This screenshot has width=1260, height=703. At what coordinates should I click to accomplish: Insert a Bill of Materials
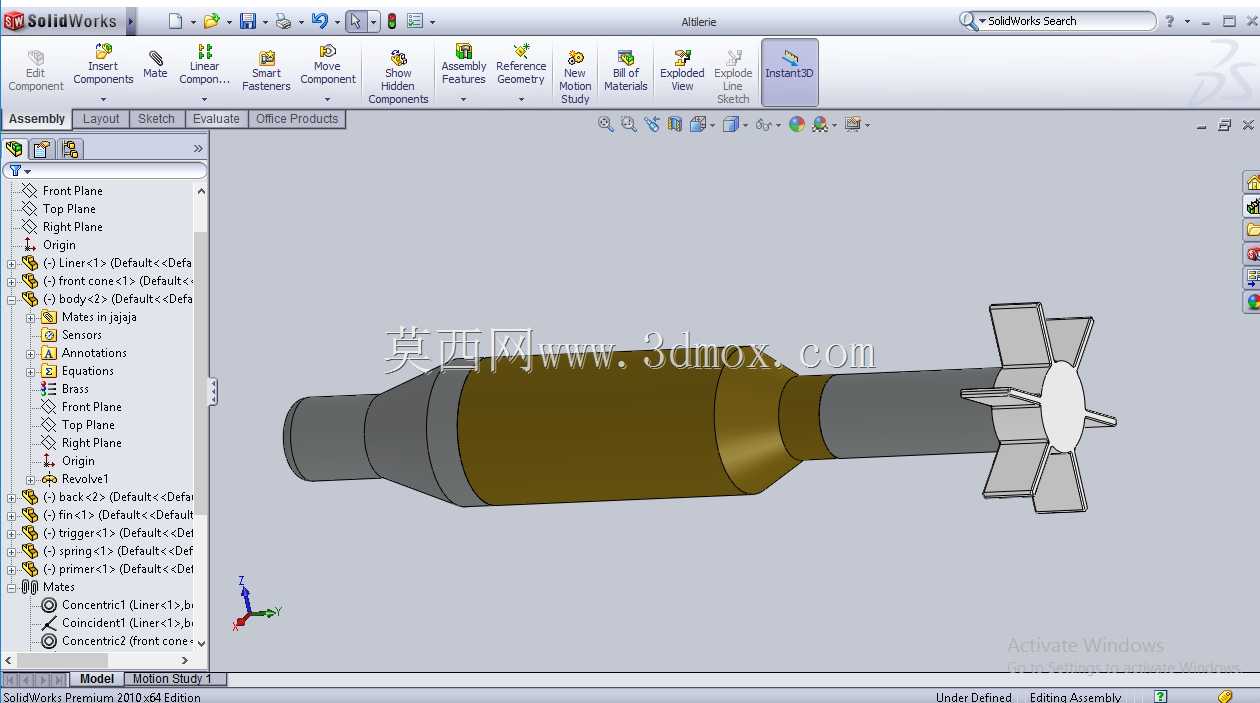point(626,71)
